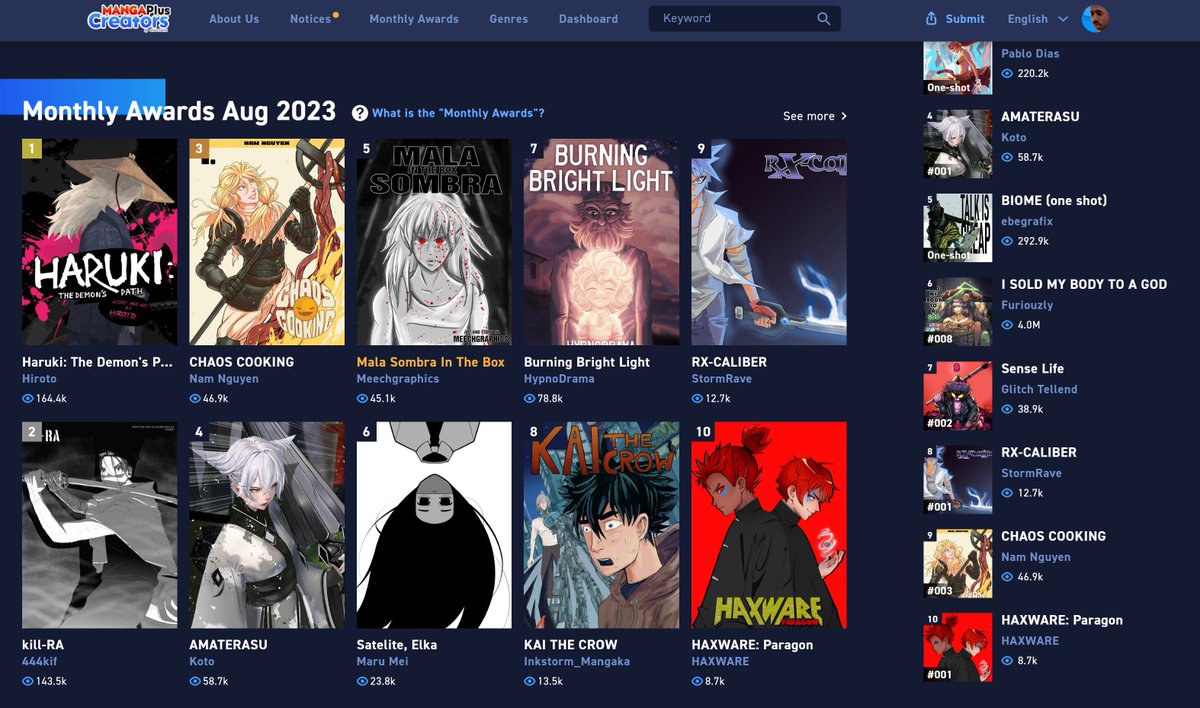Open the Genres menu

pyautogui.click(x=508, y=18)
